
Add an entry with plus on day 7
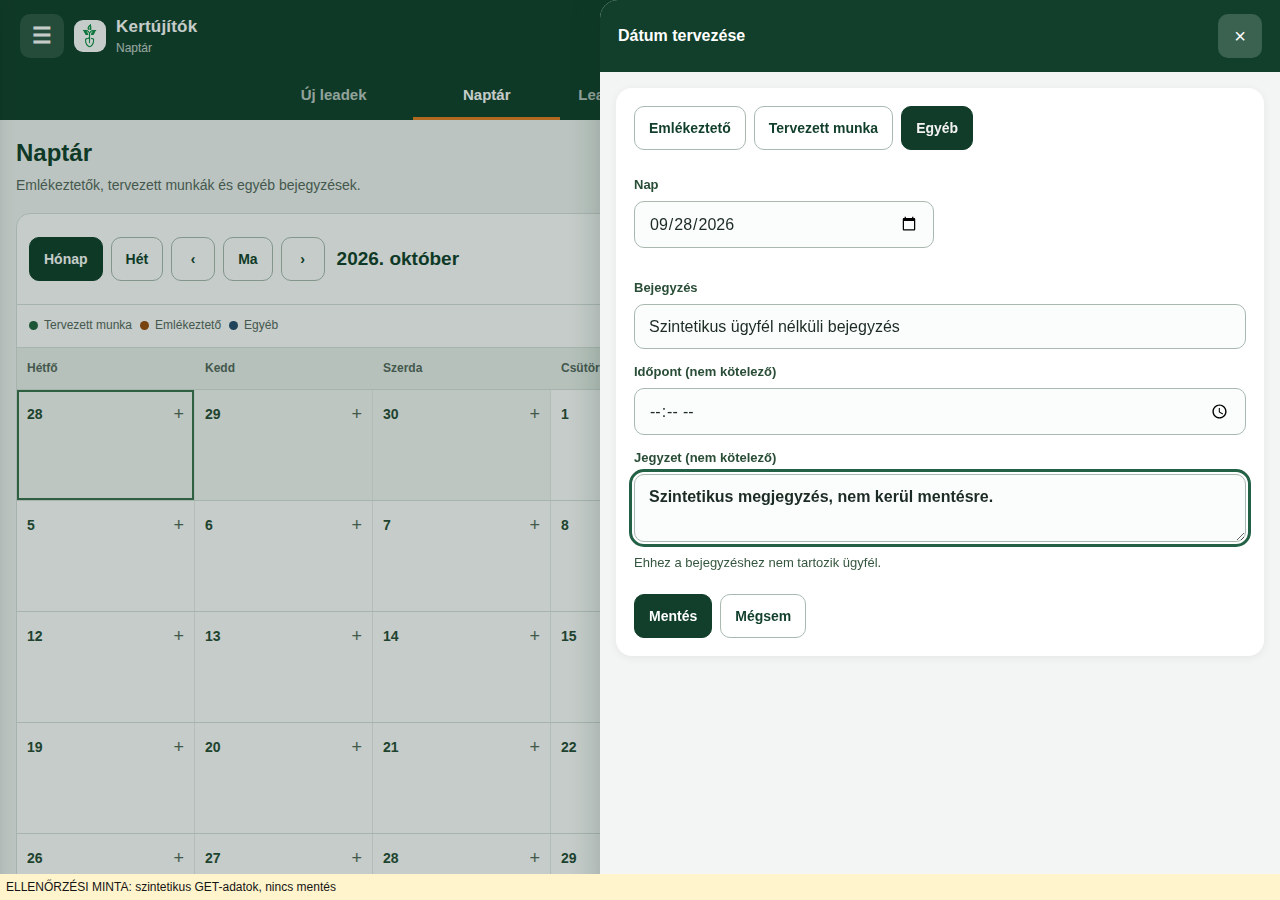coord(535,524)
